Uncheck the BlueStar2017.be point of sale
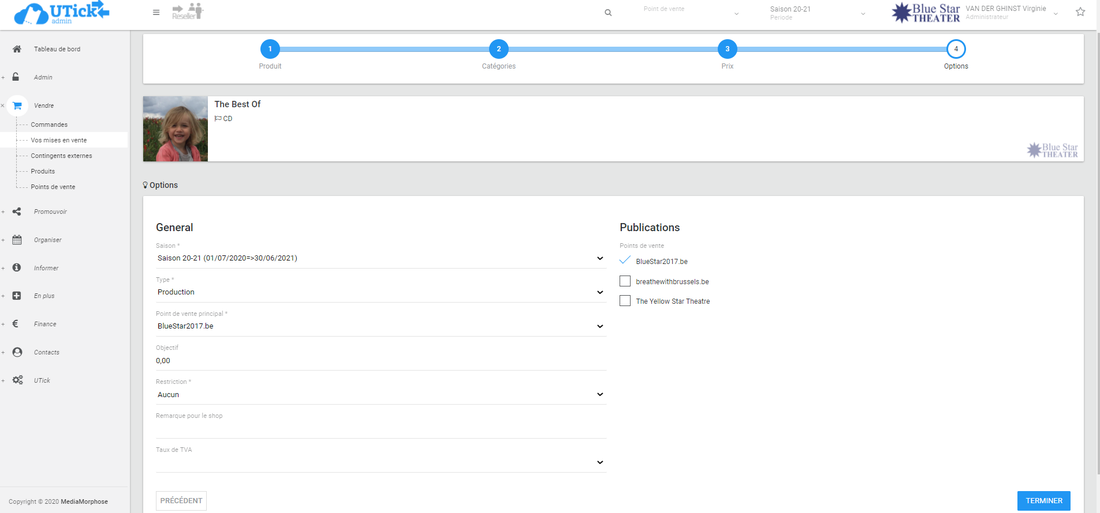This screenshot has height=513, width=1100. [625, 261]
